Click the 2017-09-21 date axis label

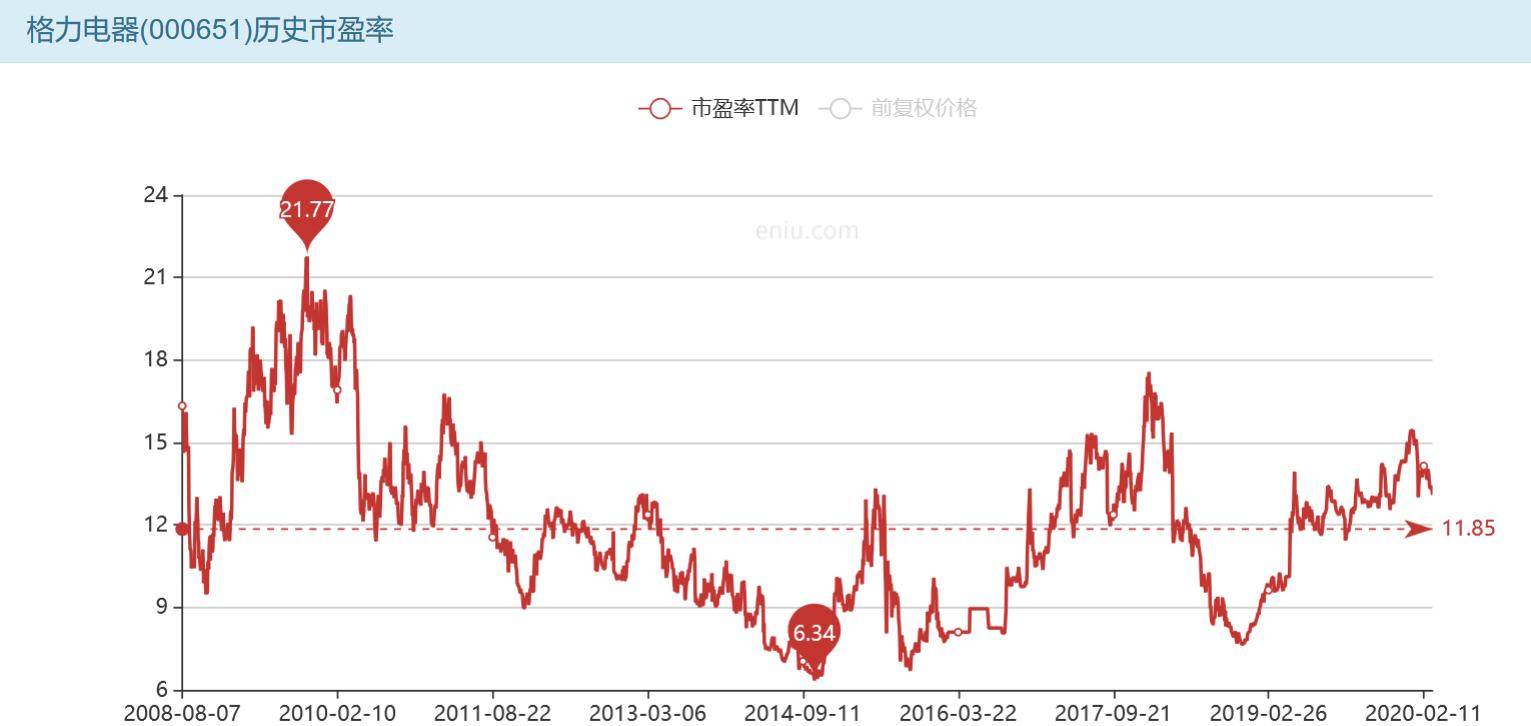pos(1113,713)
